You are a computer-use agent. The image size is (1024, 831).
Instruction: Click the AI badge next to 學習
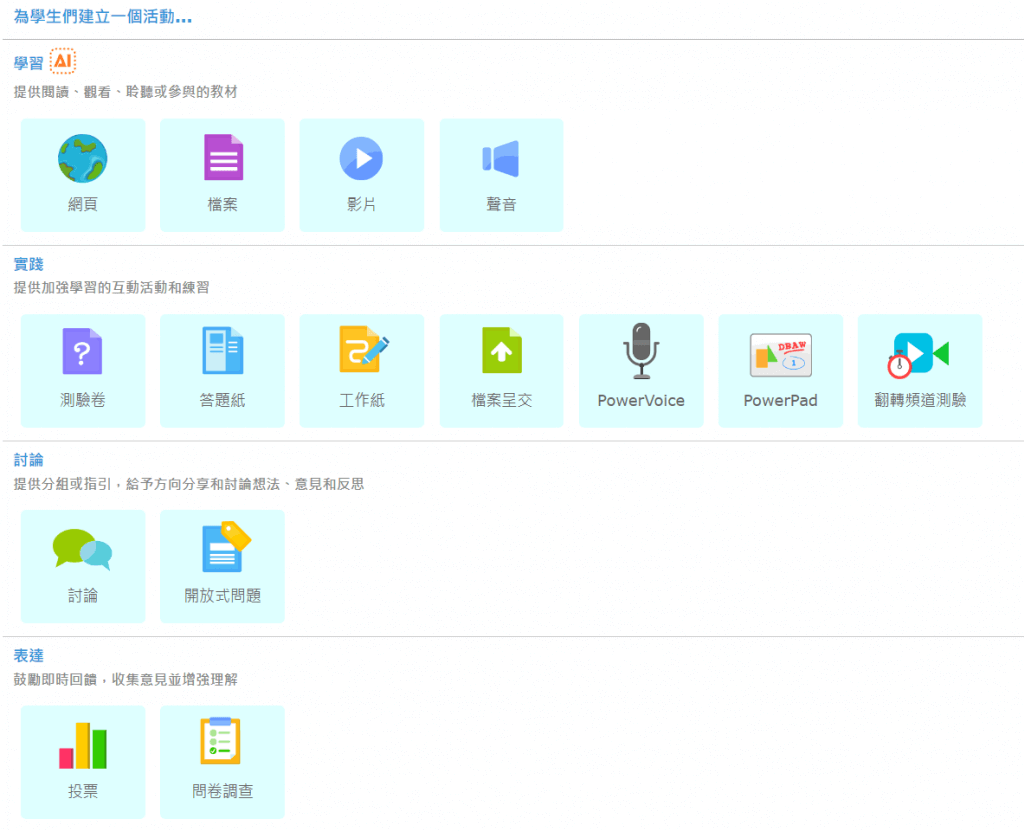[62, 61]
